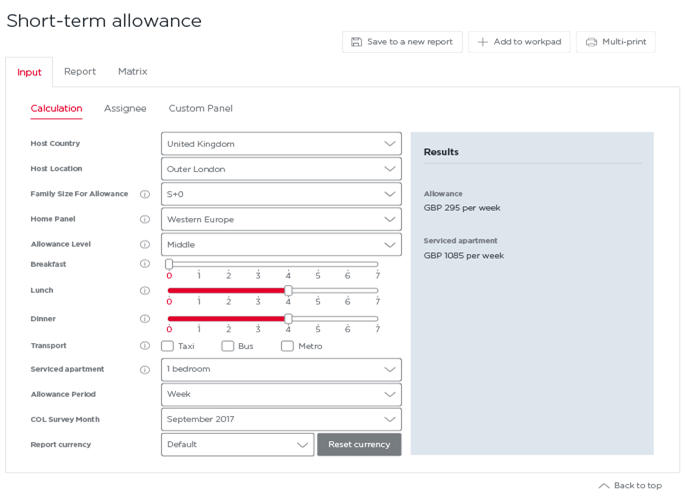Show info tooltip icon for Breakfast
This screenshot has width=685, height=500.
[145, 264]
